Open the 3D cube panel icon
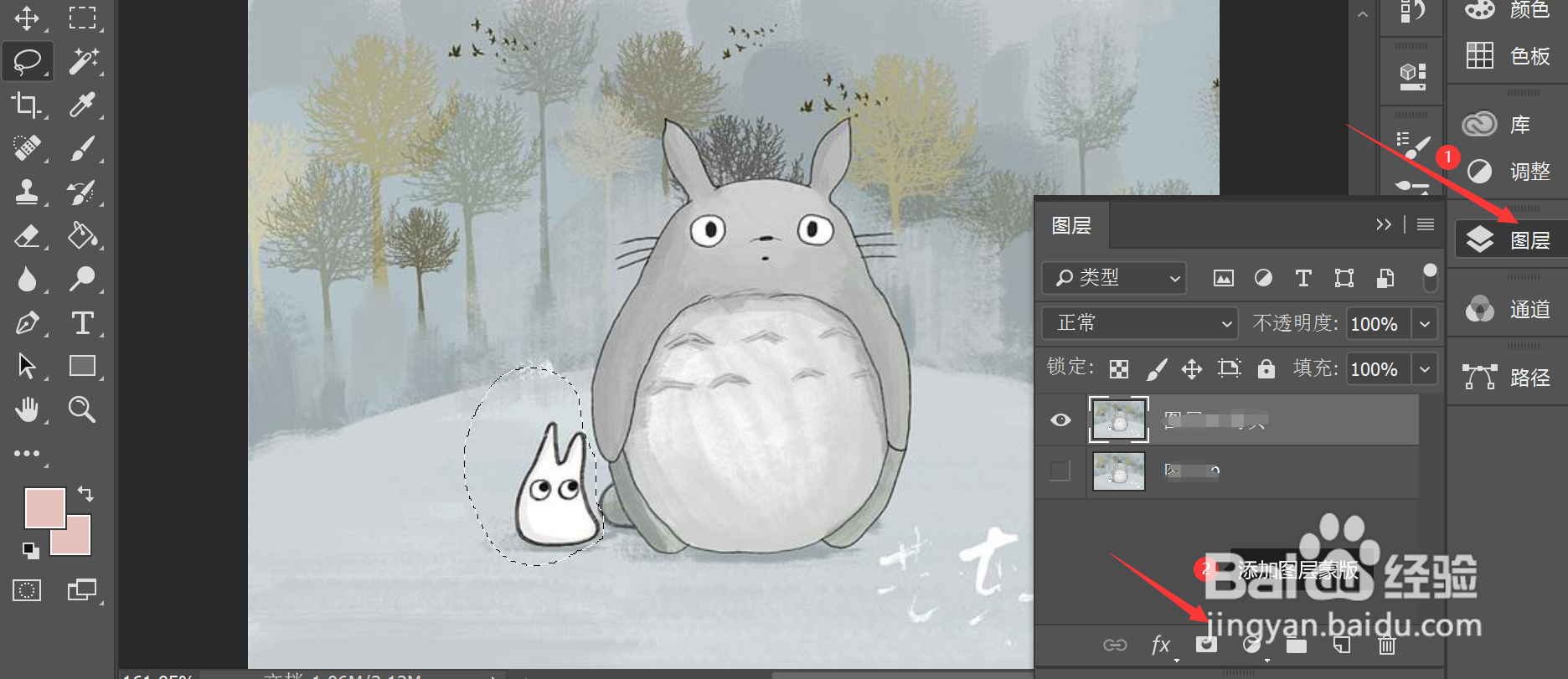 tap(1412, 76)
